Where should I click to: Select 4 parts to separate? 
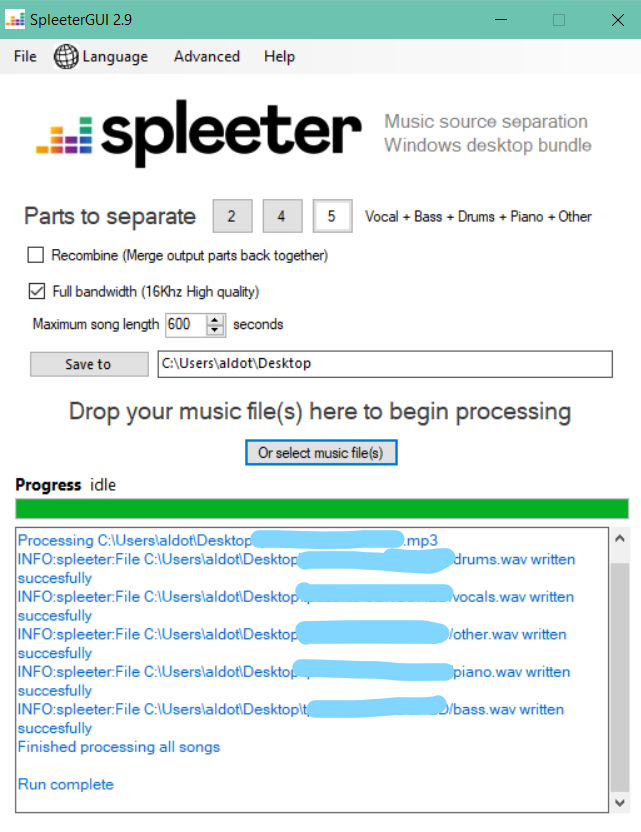click(x=282, y=216)
